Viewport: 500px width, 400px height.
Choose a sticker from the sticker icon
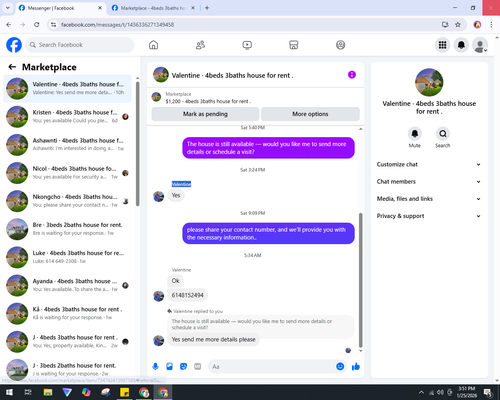pyautogui.click(x=183, y=367)
